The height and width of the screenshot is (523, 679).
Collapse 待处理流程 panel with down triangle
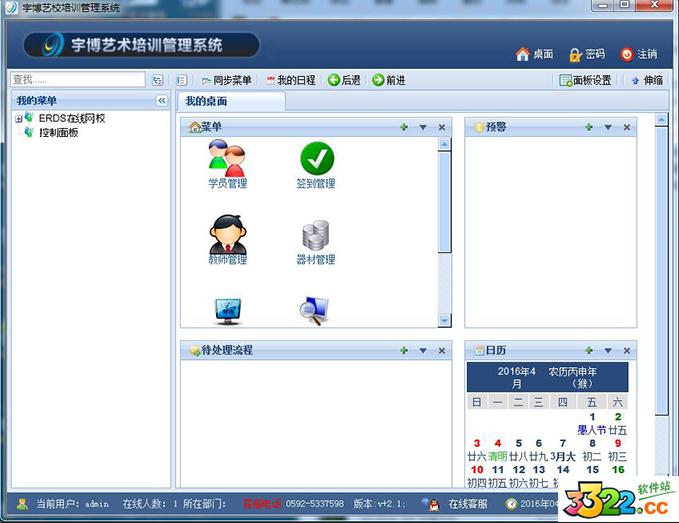point(423,351)
